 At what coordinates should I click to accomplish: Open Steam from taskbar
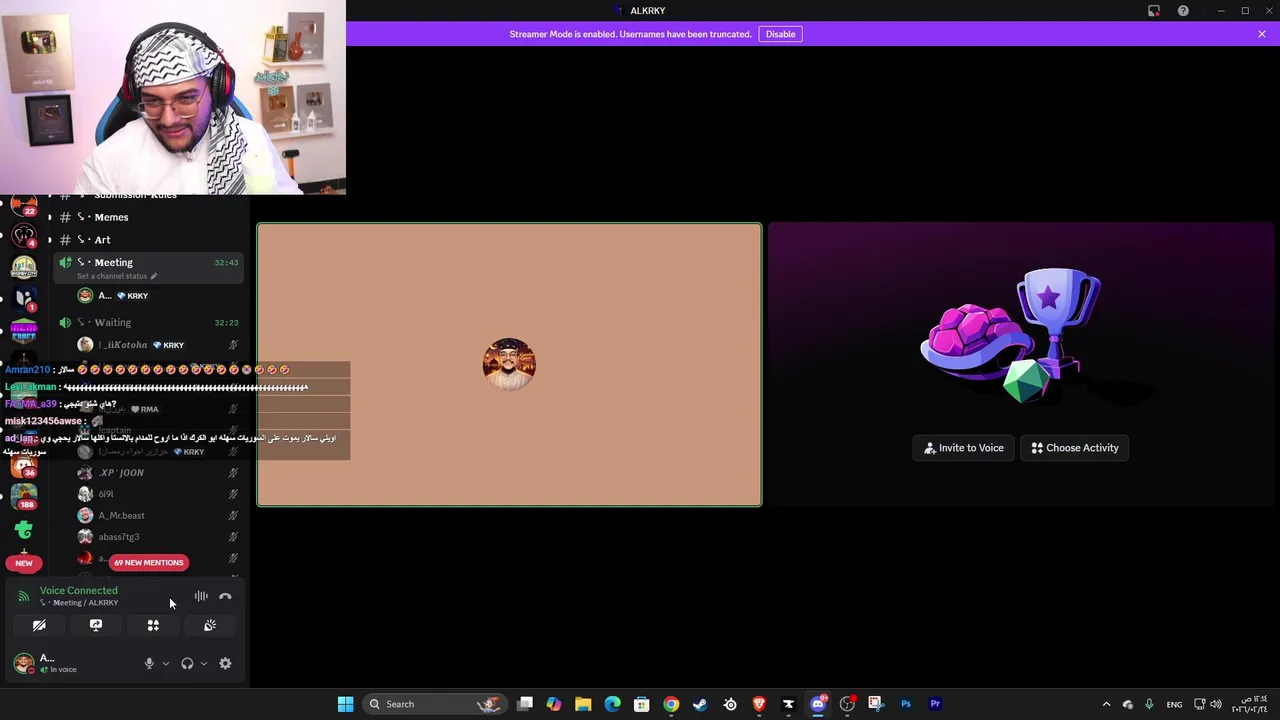[700, 704]
